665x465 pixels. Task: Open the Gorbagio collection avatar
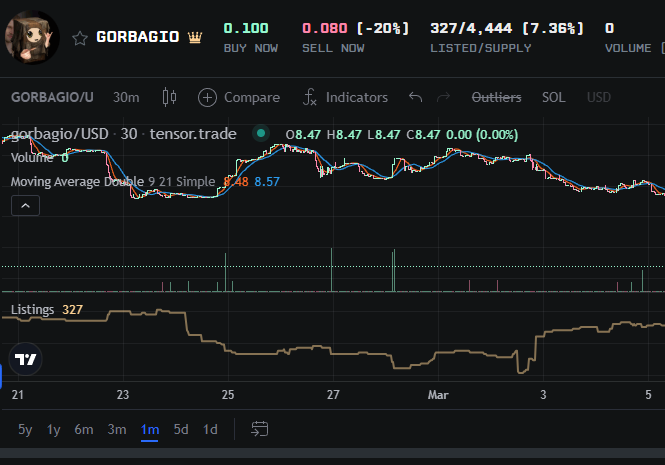coord(32,37)
